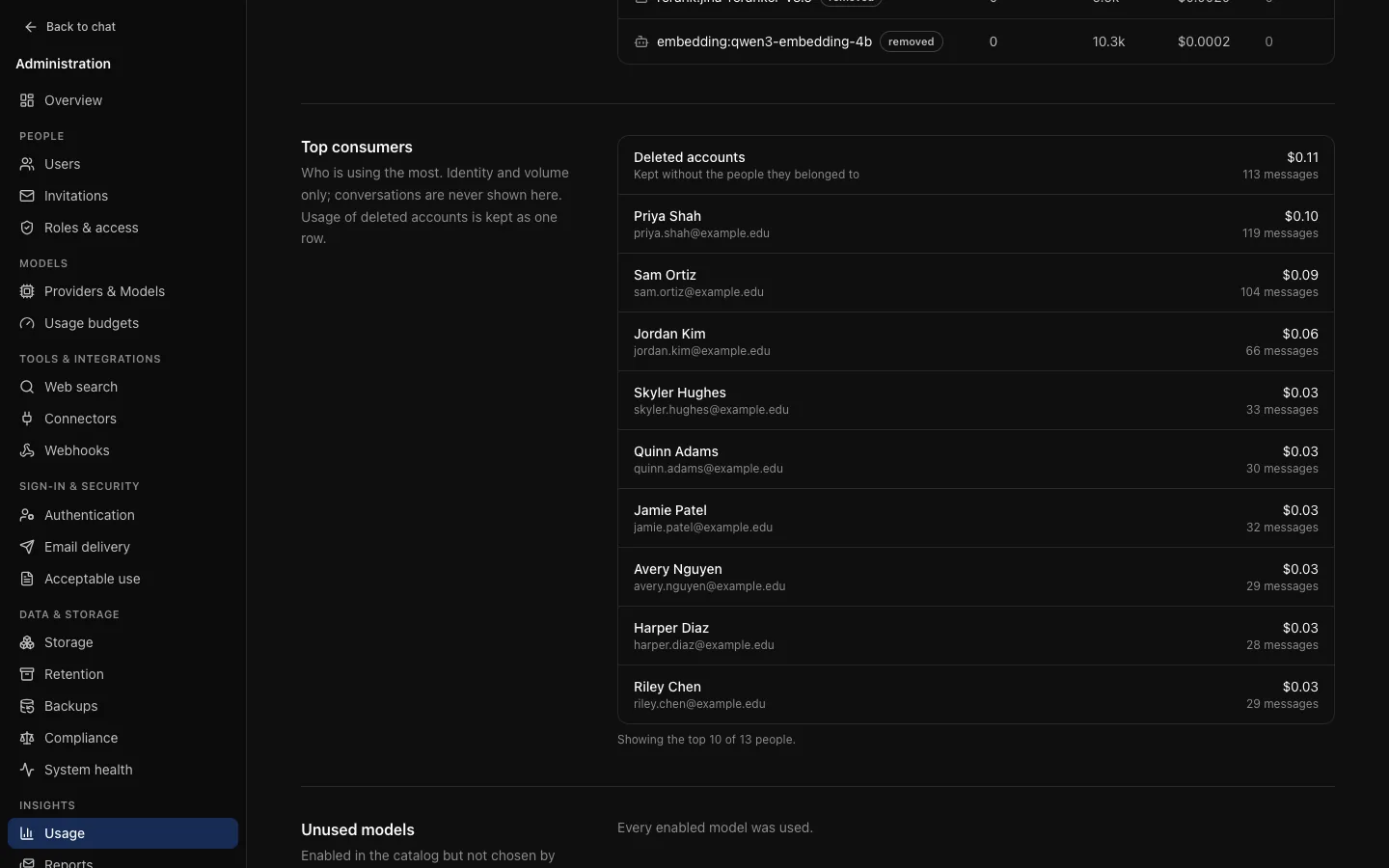Click the Providers & Models chip icon
The height and width of the screenshot is (868, 1389).
click(27, 291)
